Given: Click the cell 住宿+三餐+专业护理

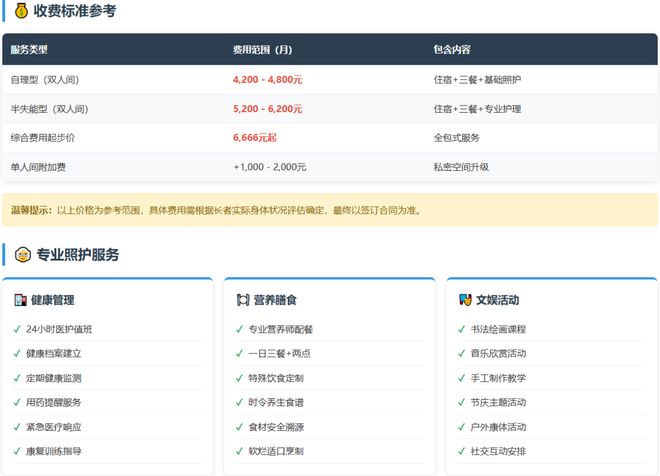Looking at the screenshot, I should [x=477, y=109].
